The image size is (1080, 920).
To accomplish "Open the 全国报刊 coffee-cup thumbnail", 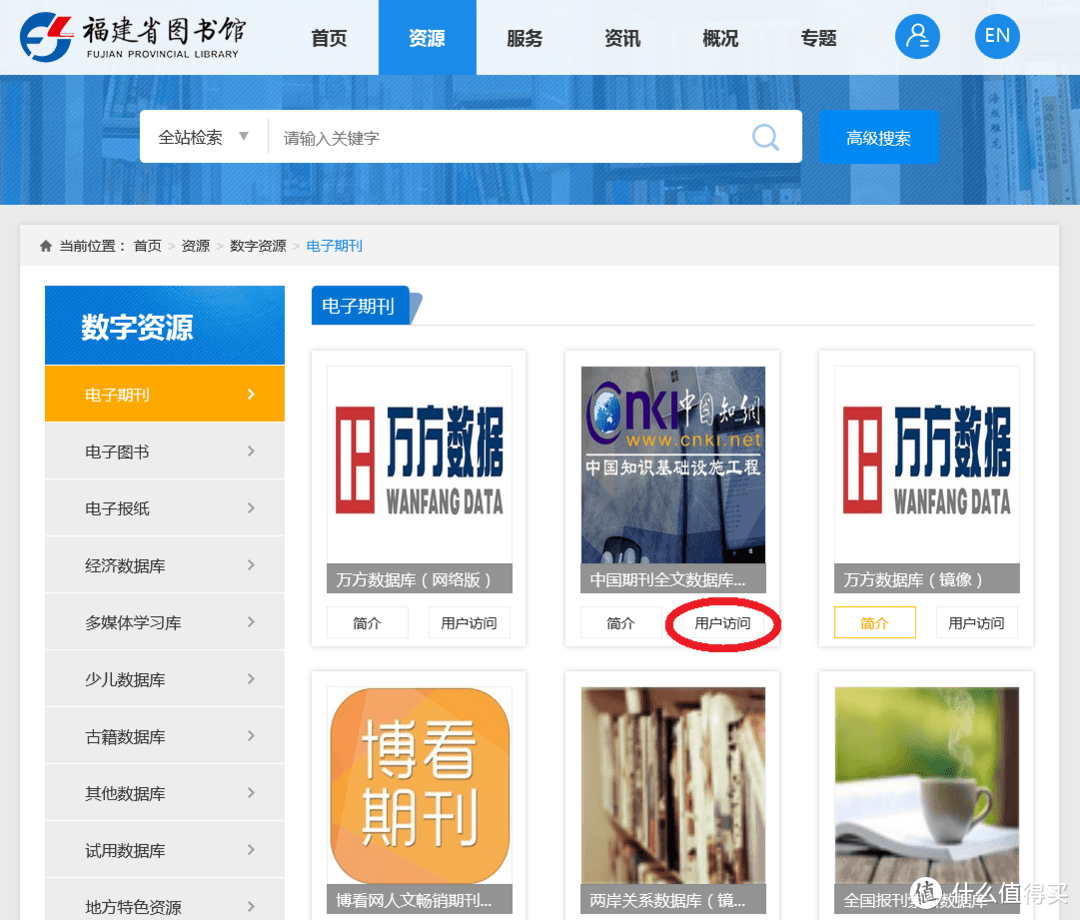I will pos(926,785).
